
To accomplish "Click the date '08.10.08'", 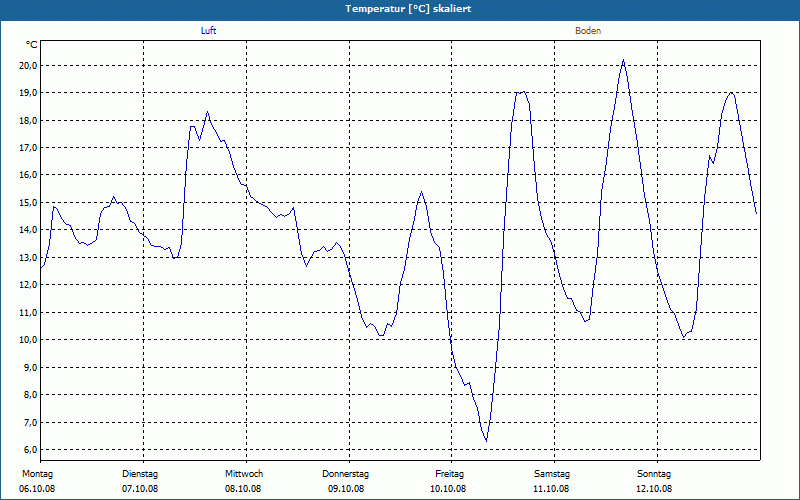I will click(x=243, y=489).
